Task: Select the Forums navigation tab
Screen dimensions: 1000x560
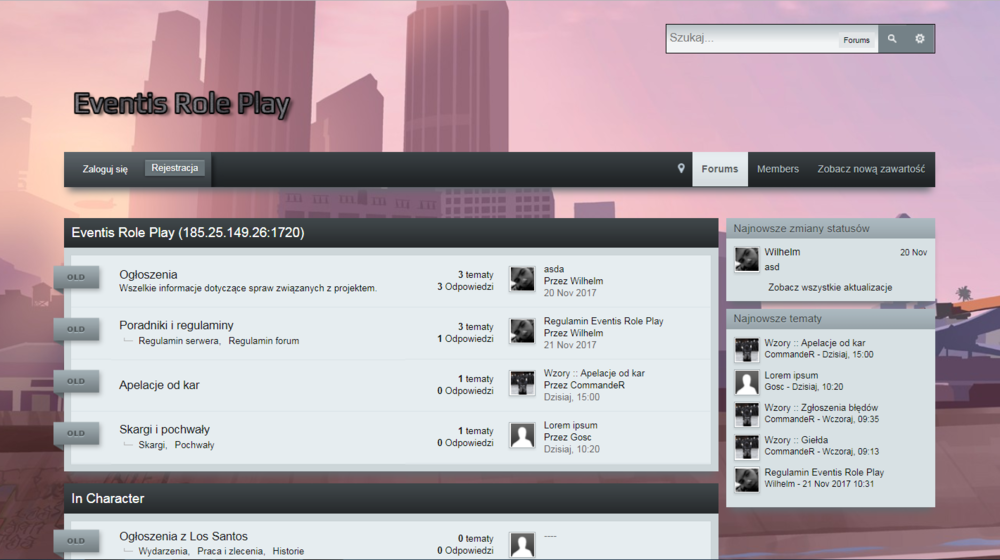Action: coord(720,169)
